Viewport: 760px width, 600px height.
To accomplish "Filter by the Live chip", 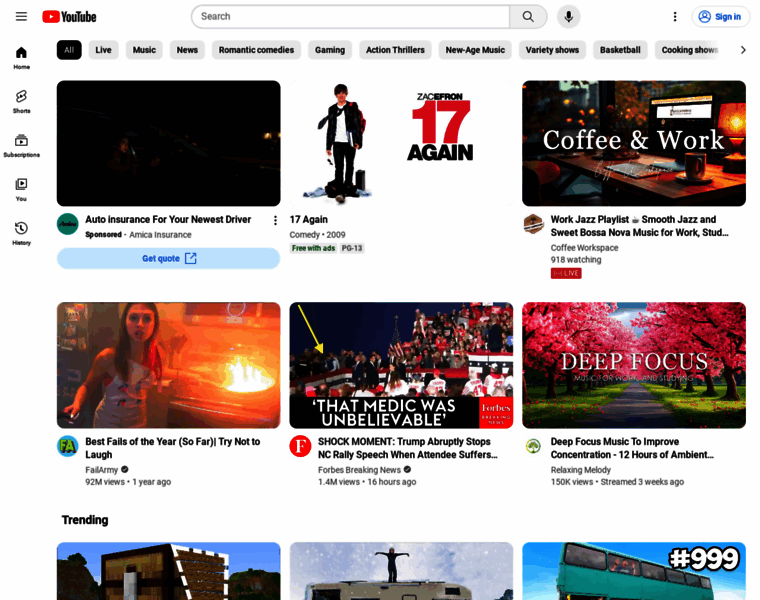I will (103, 50).
